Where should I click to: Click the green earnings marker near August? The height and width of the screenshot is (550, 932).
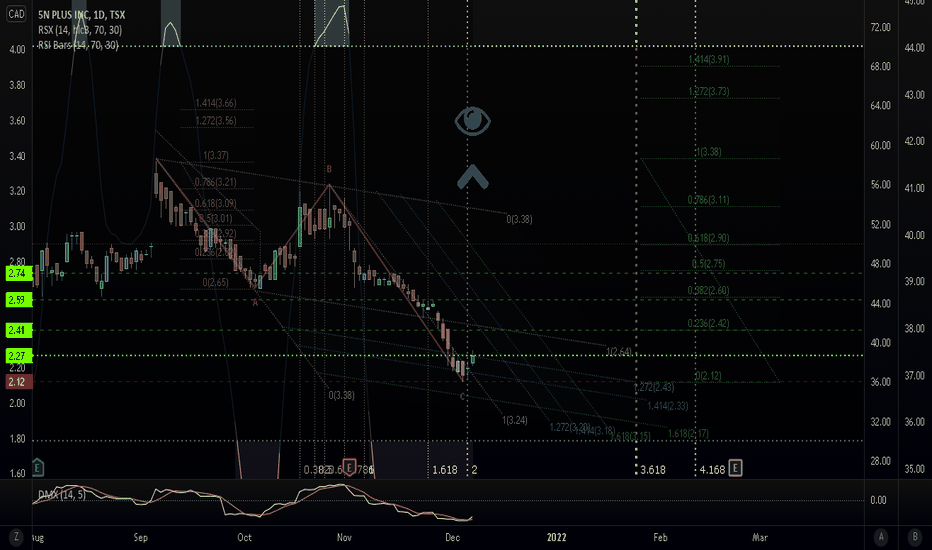37,468
